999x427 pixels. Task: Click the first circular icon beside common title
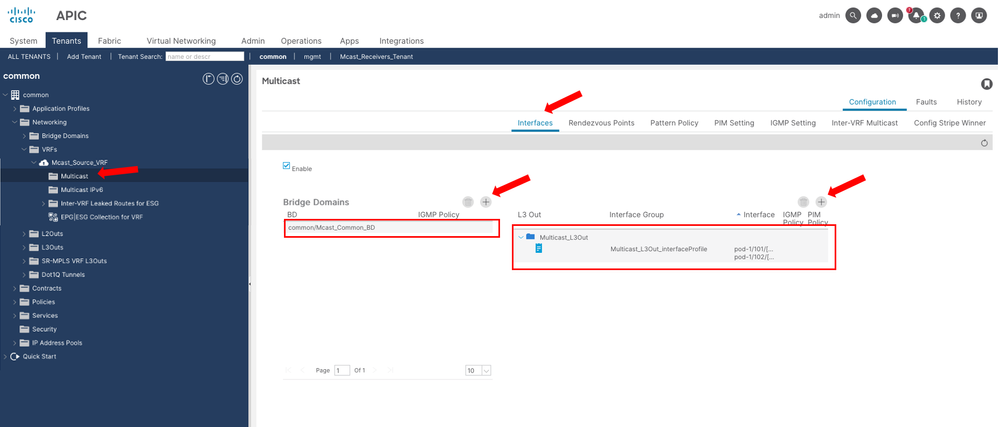coord(208,79)
